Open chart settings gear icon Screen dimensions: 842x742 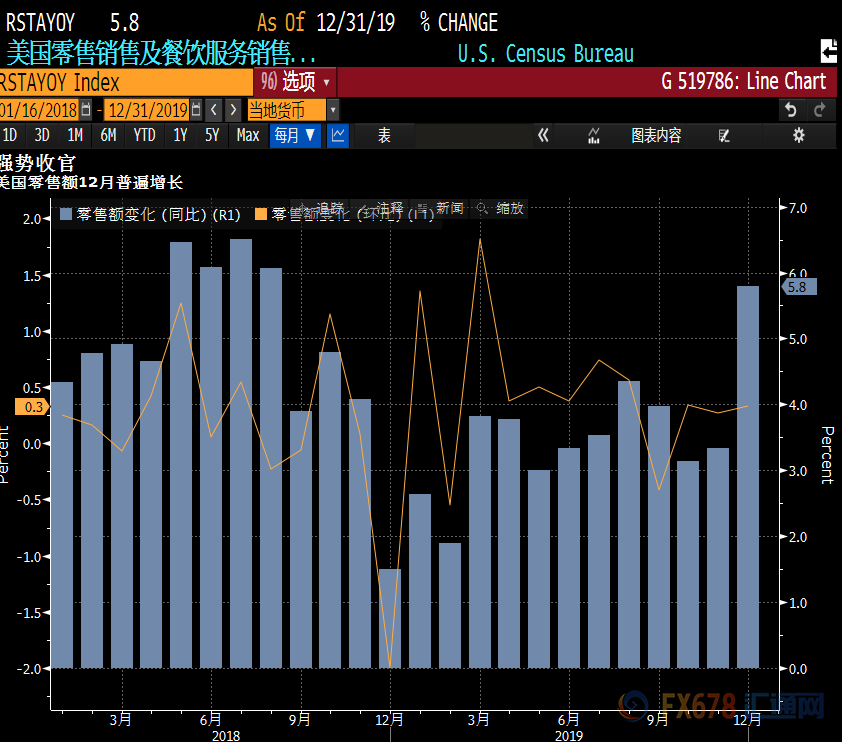[x=798, y=135]
